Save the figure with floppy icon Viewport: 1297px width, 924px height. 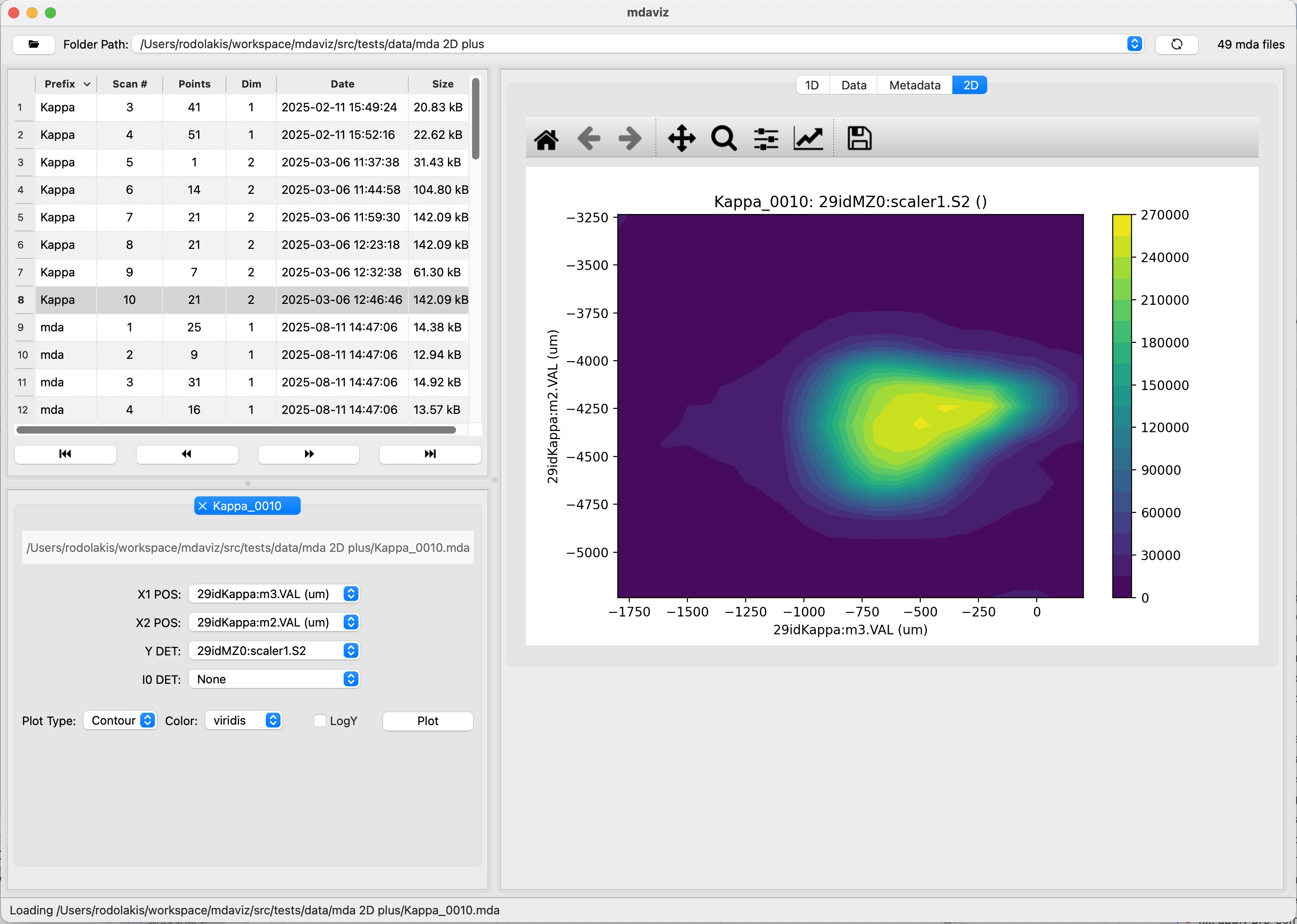pos(859,138)
